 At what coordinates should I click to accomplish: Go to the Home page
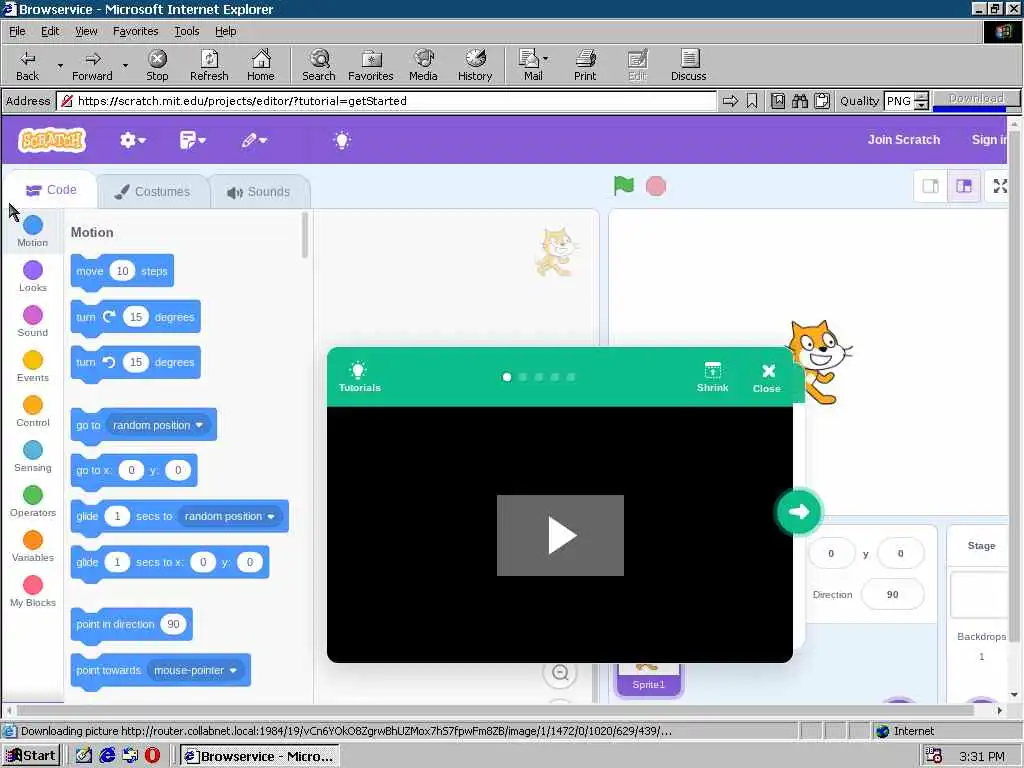point(261,65)
